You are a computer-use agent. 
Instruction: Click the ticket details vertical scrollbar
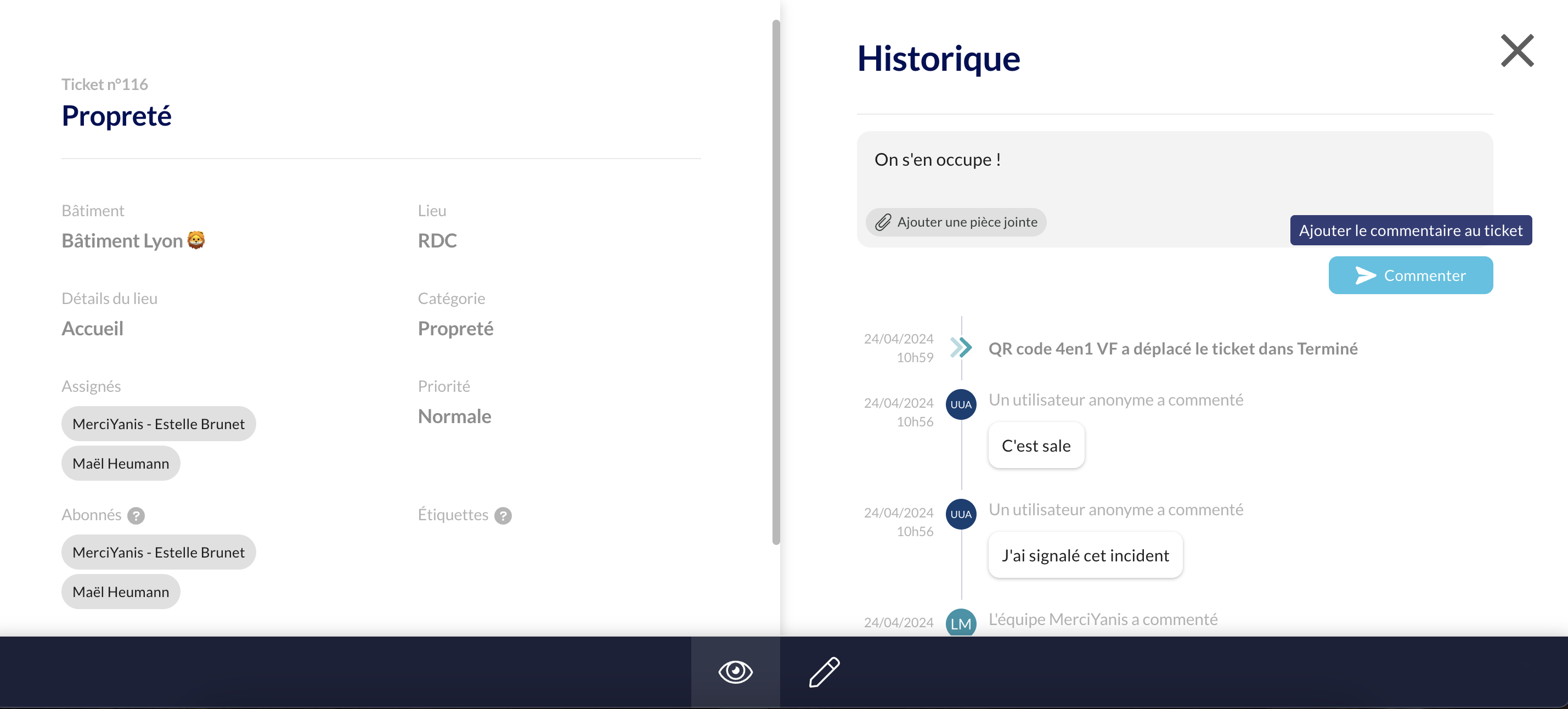coord(775,280)
